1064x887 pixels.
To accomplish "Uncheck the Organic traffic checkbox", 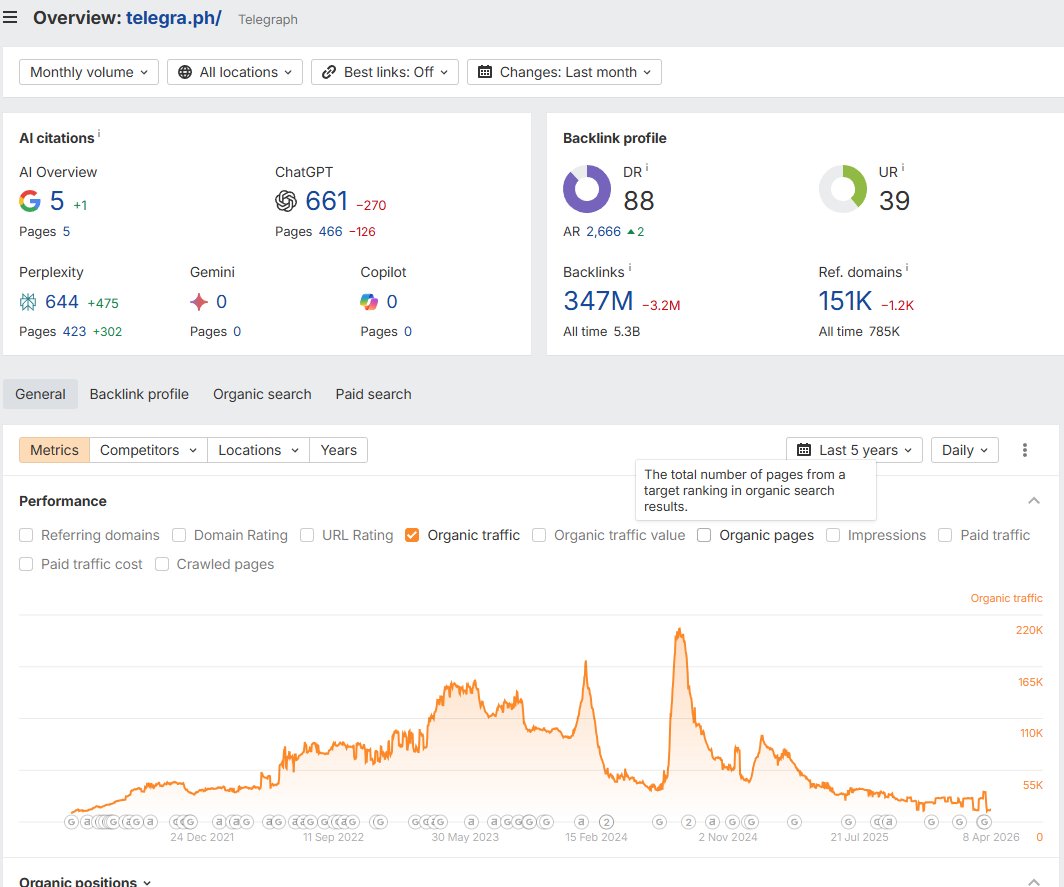I will 412,535.
